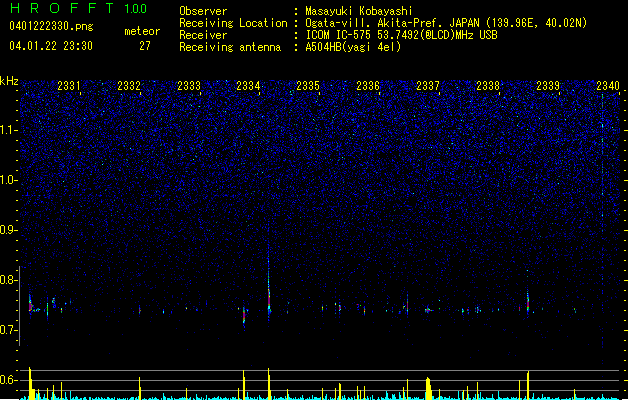Click the timestamp 04.01.22 23:30

tap(51, 46)
